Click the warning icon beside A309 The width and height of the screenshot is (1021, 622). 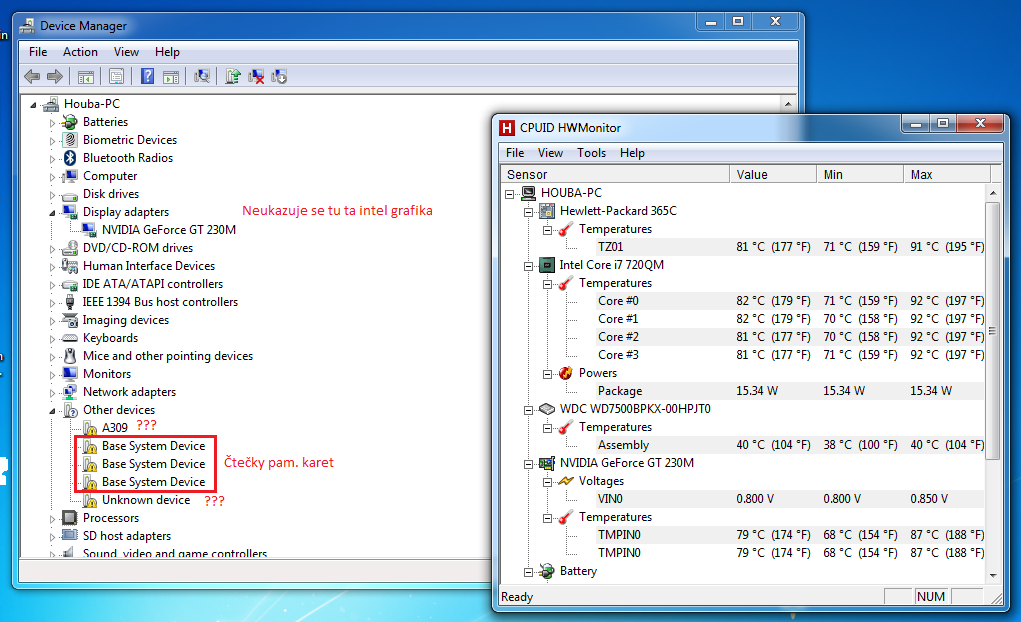tap(90, 428)
